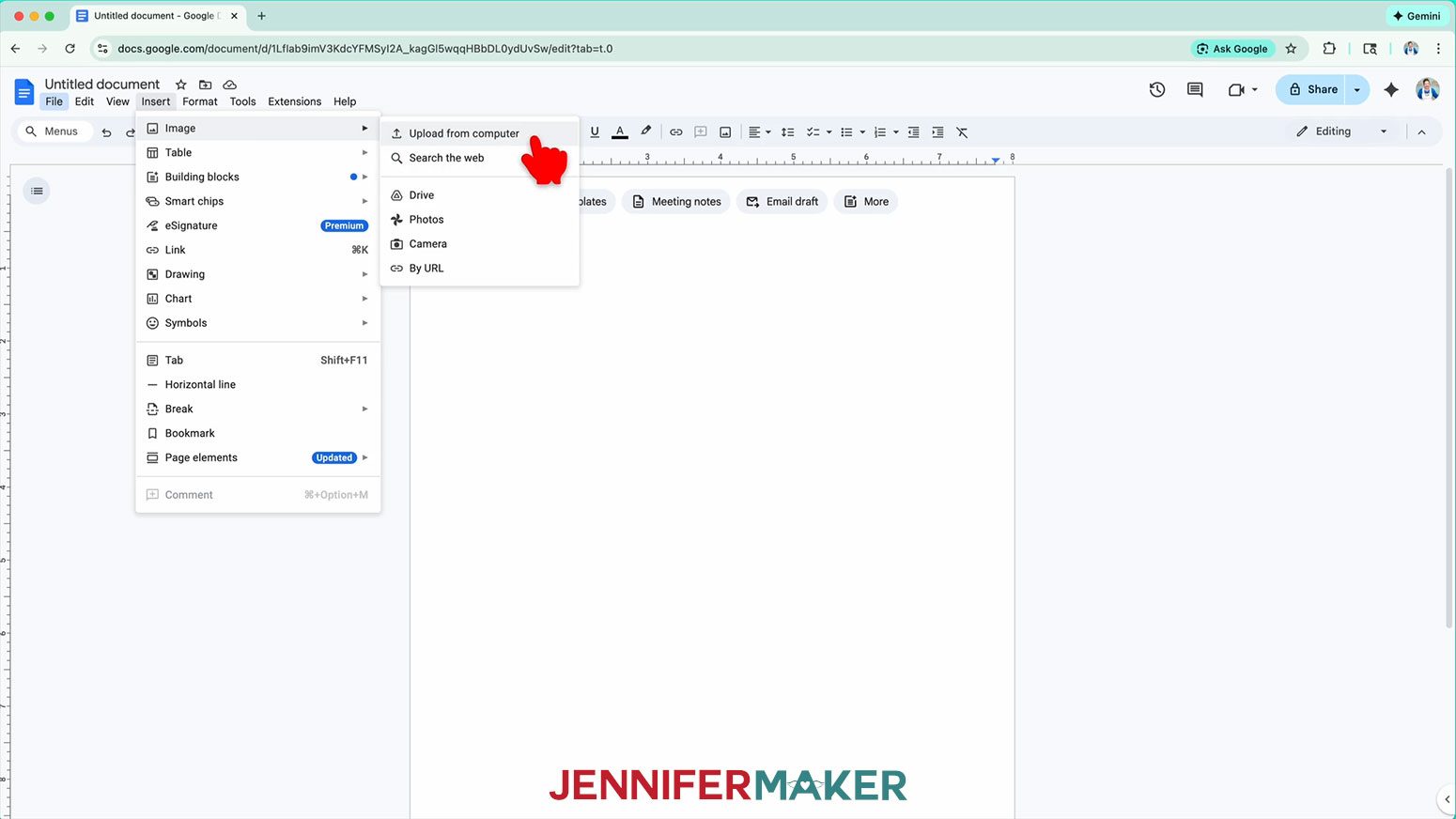Open the Editing mode dropdown
The width and height of the screenshot is (1456, 819).
(1341, 131)
